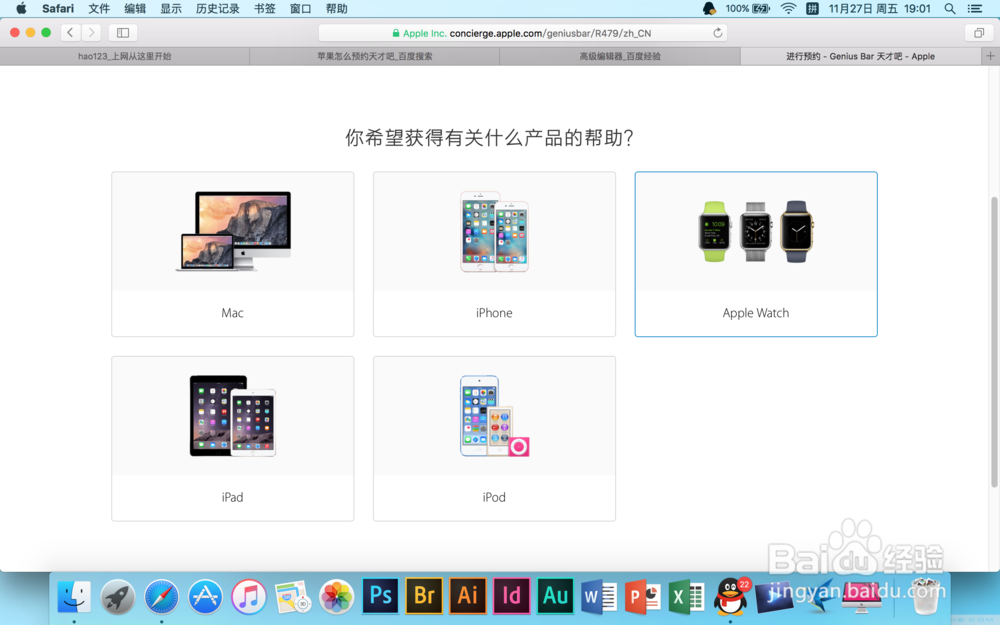Launch iTunes from the Dock
1000x625 pixels.
[x=249, y=596]
